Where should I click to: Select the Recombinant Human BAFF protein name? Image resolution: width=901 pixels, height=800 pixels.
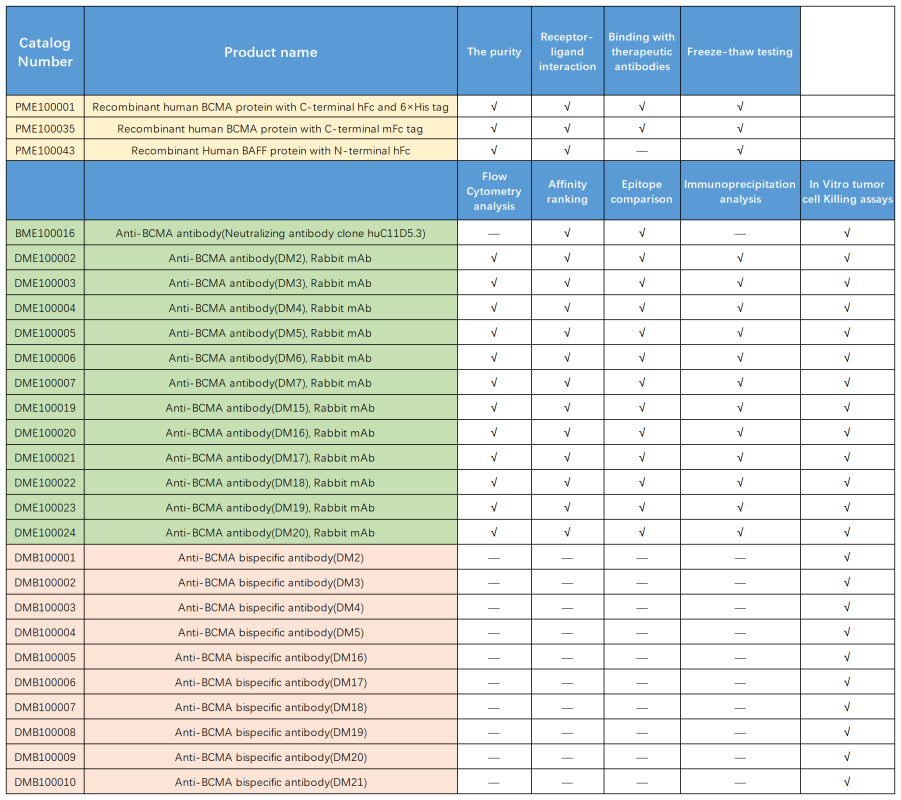point(271,151)
